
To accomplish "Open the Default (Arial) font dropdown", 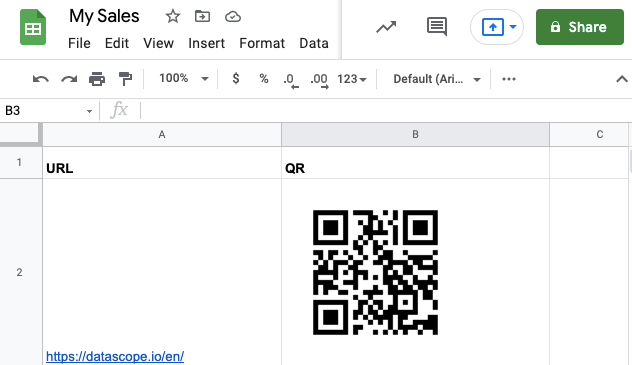I will (x=437, y=79).
